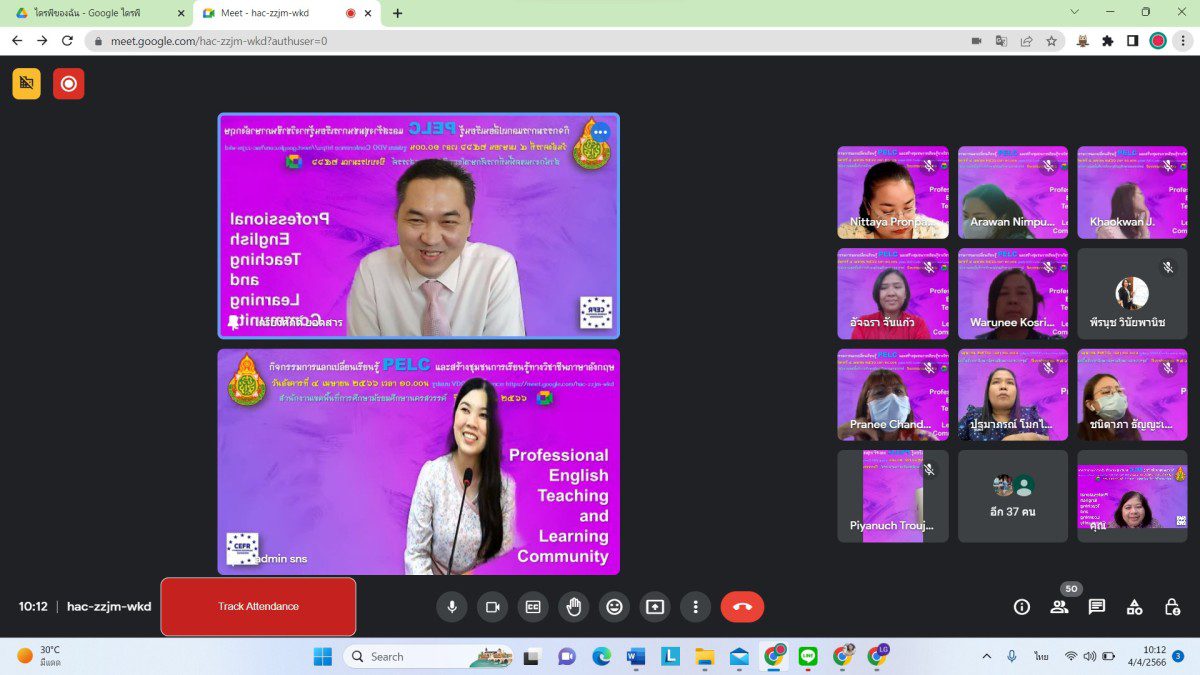Open the emoji reactions panel
1200x675 pixels.
pos(614,606)
